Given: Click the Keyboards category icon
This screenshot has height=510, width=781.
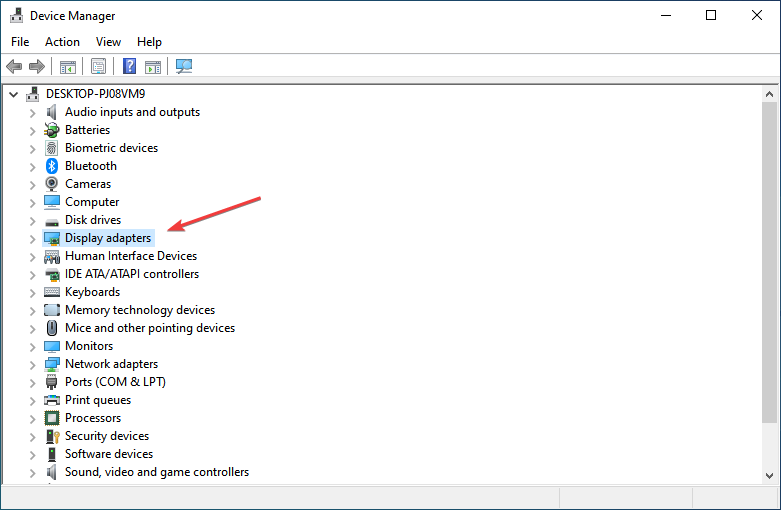Looking at the screenshot, I should (52, 292).
